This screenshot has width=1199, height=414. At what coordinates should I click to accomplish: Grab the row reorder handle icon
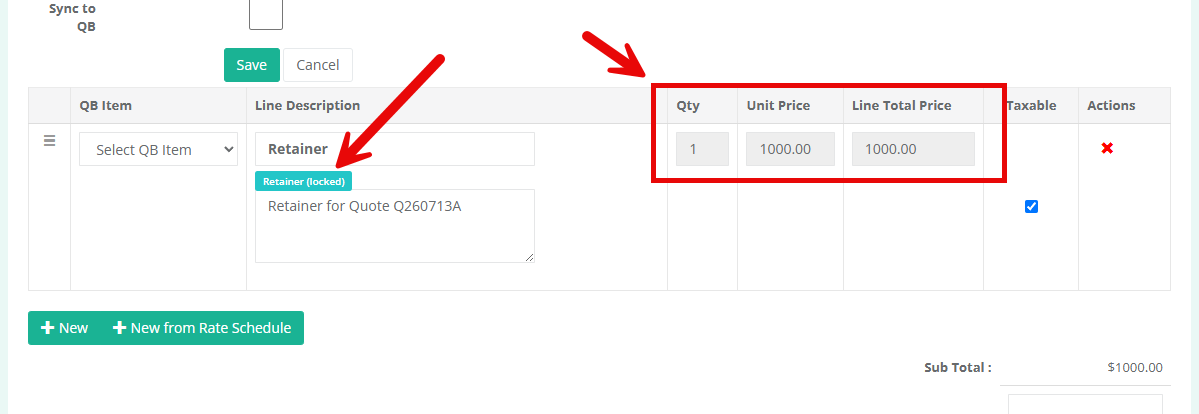49,141
